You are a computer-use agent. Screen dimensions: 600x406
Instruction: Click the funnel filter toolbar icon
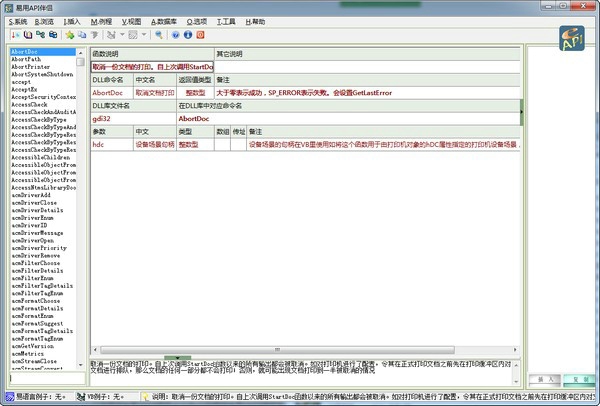pyautogui.click(x=94, y=34)
